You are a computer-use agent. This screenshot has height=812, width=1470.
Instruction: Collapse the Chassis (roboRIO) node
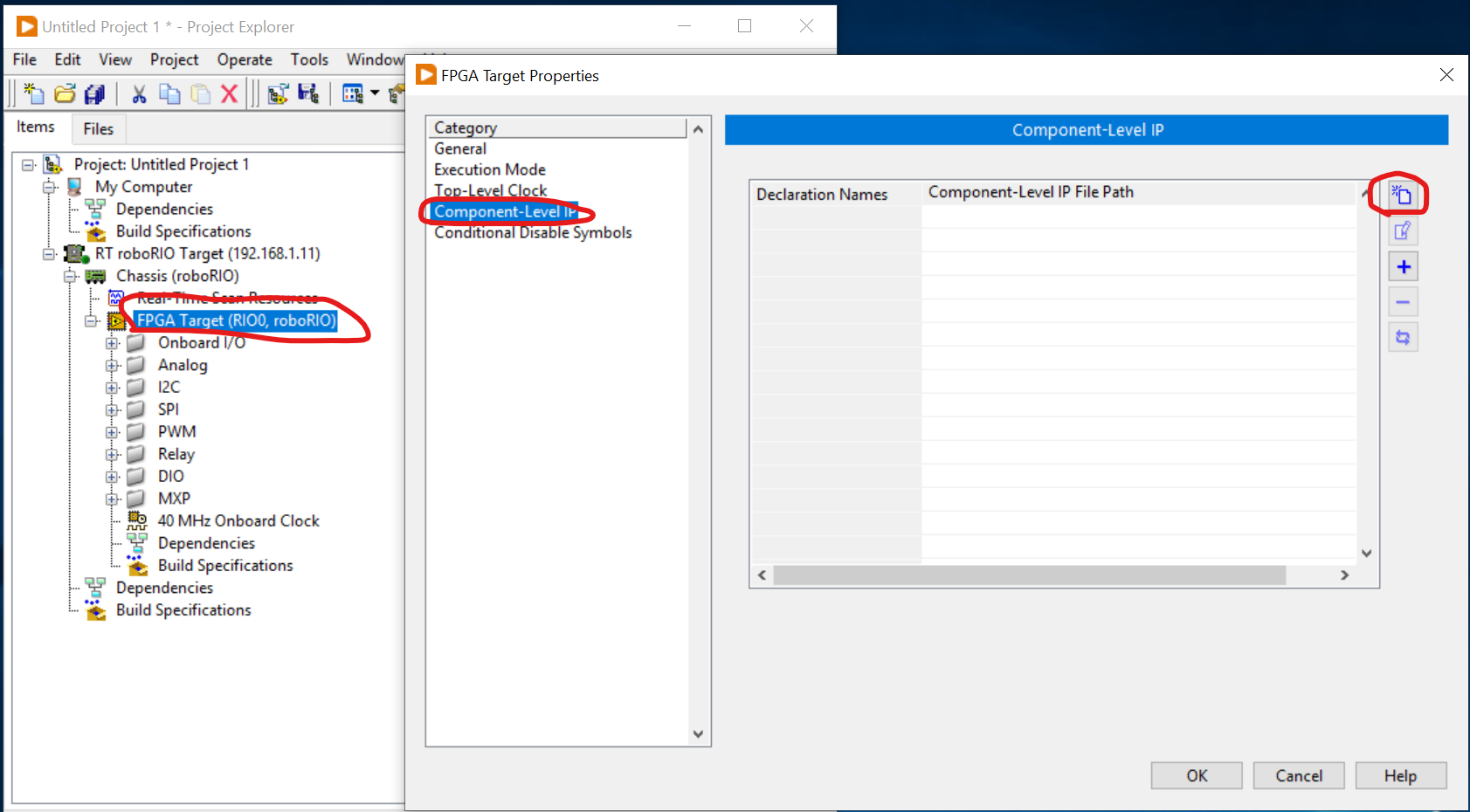[x=70, y=275]
